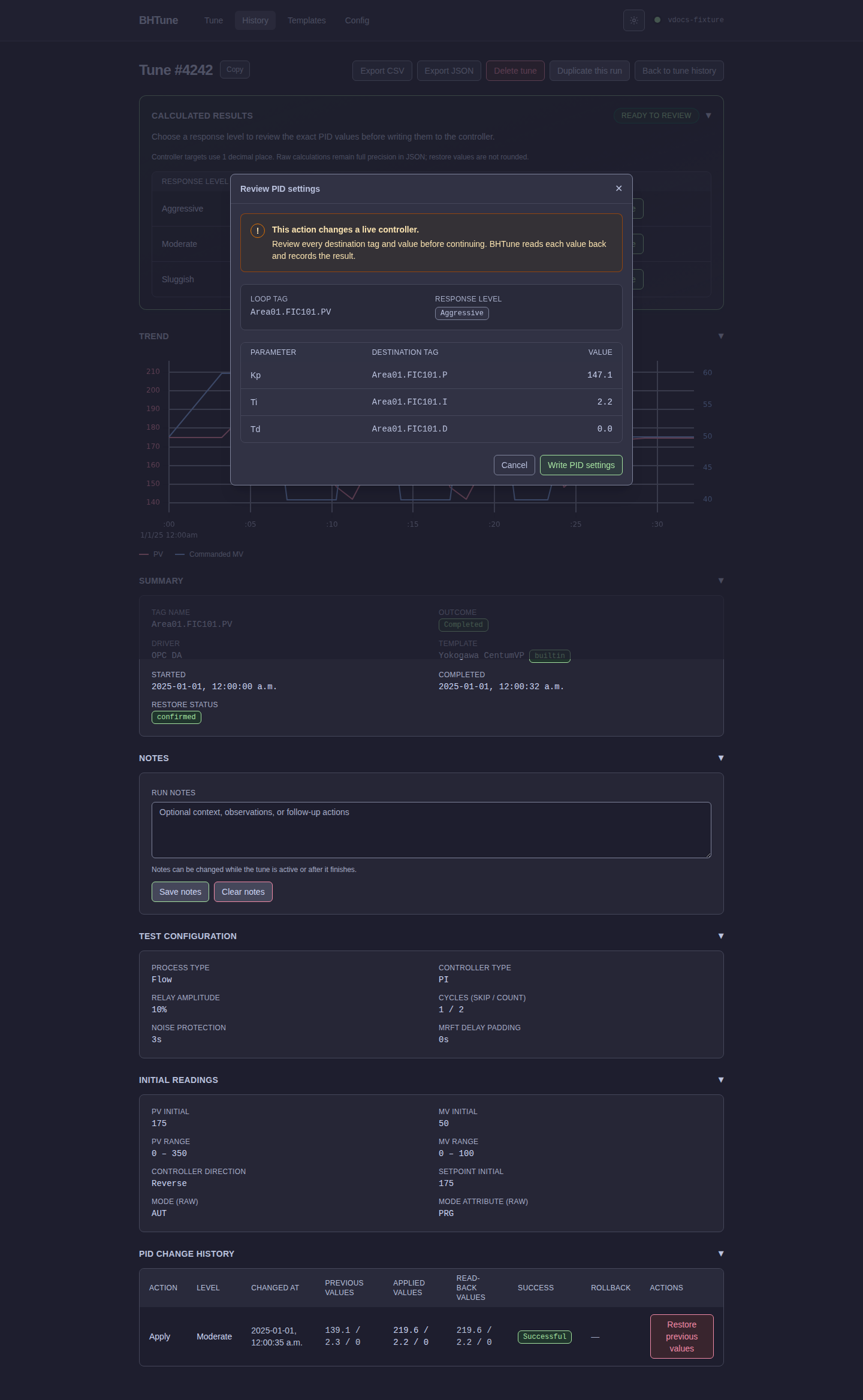Clear the run notes
Image resolution: width=863 pixels, height=1400 pixels.
[243, 892]
